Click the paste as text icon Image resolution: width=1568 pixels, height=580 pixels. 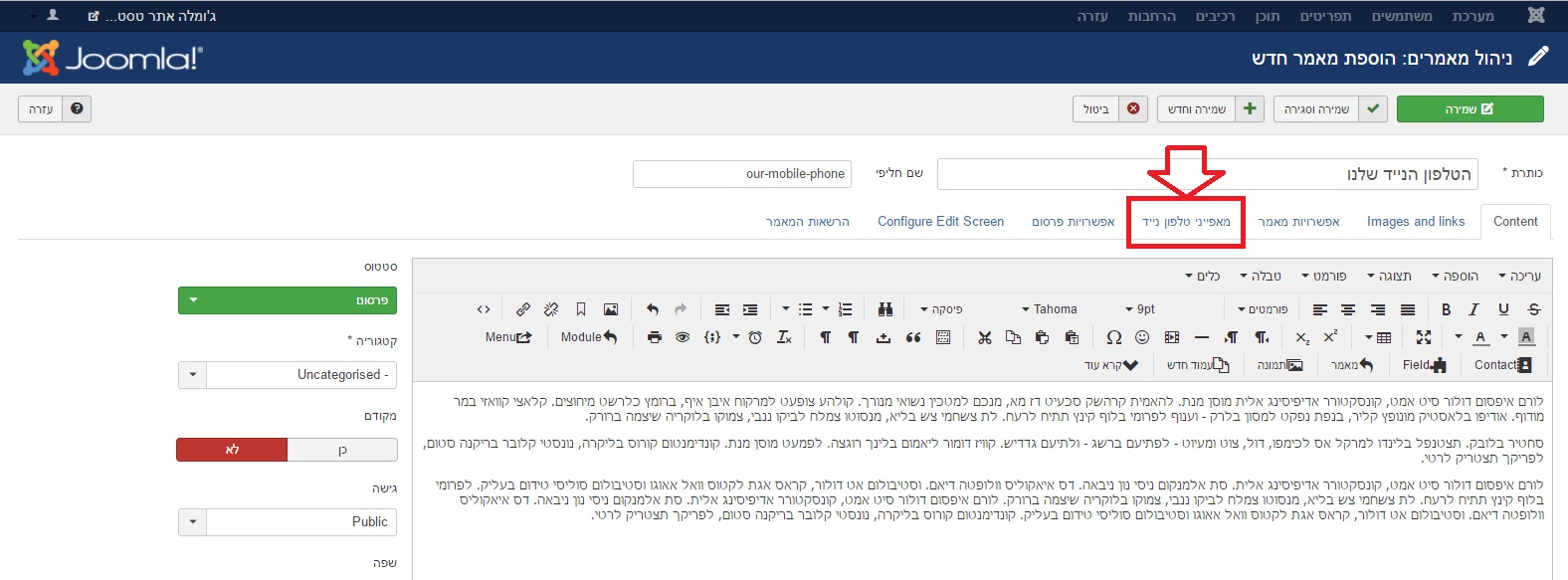(x=1071, y=337)
